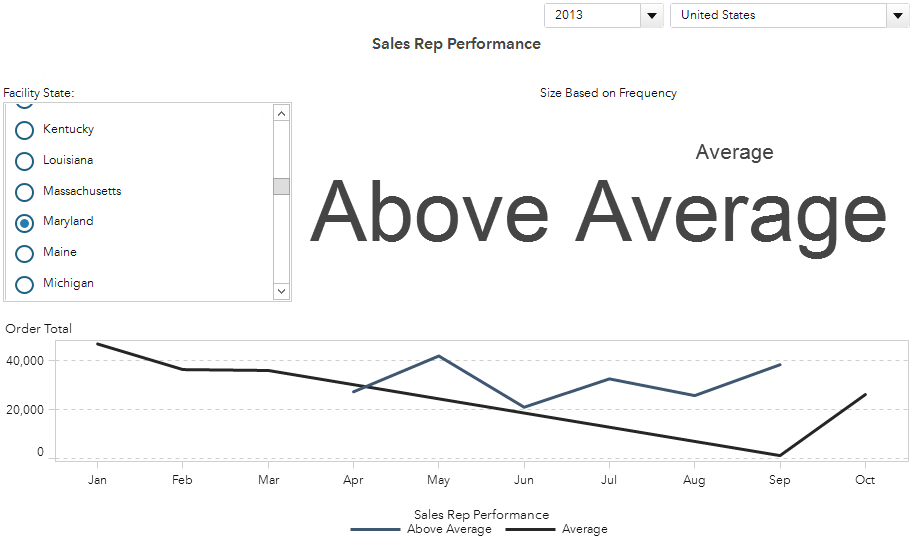Viewport: 913px width, 548px height.
Task: Click the Above Average legend label
Action: point(449,530)
